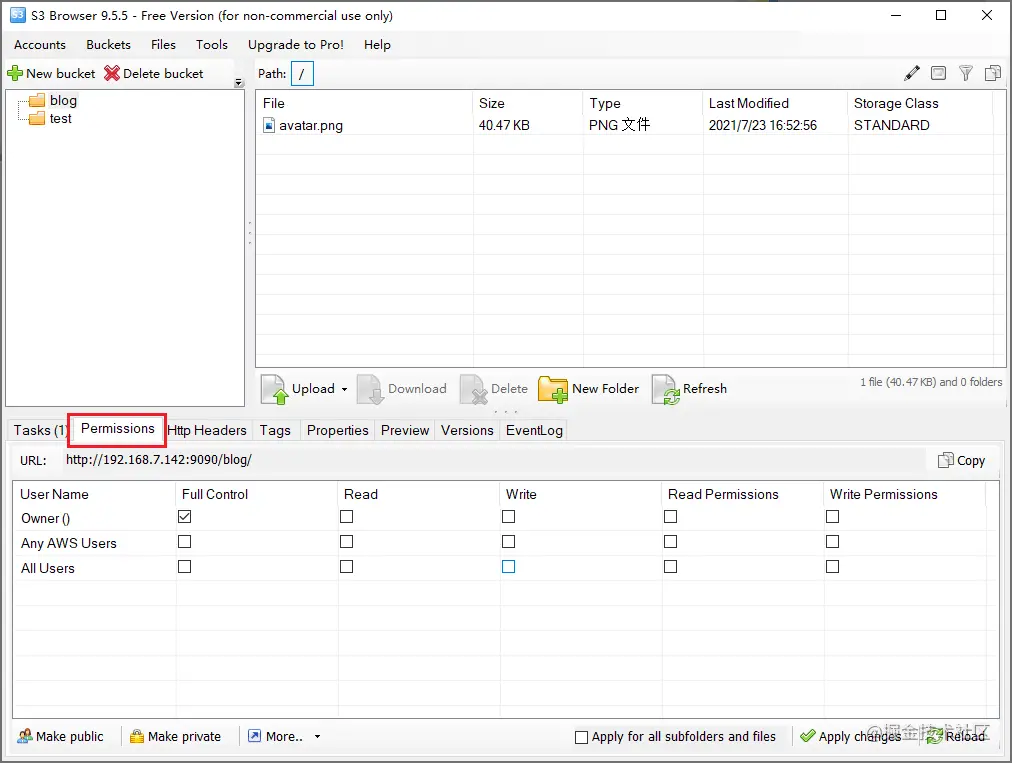Check All Users Write Permissions checkbox

tap(833, 567)
